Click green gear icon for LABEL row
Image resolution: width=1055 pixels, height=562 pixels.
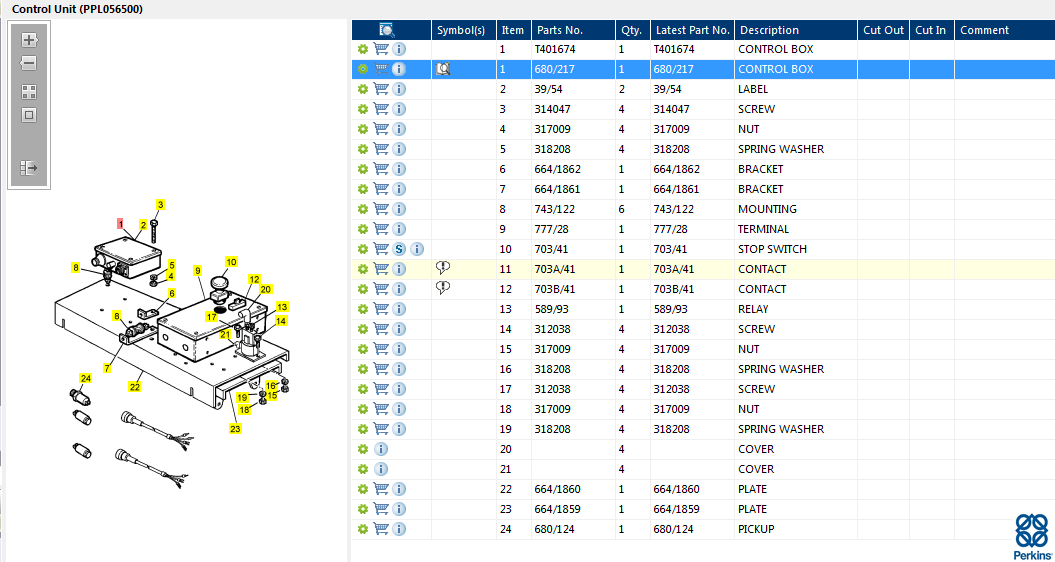click(x=363, y=89)
